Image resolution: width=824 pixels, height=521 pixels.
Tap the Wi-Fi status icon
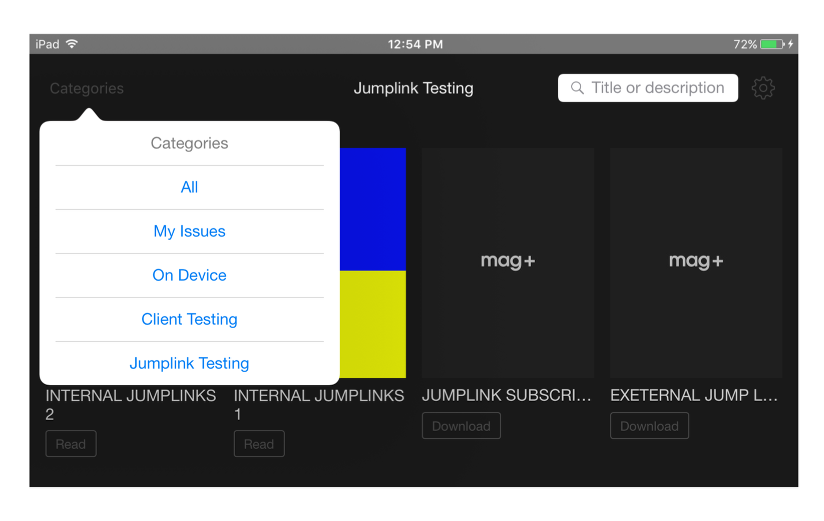[x=72, y=44]
